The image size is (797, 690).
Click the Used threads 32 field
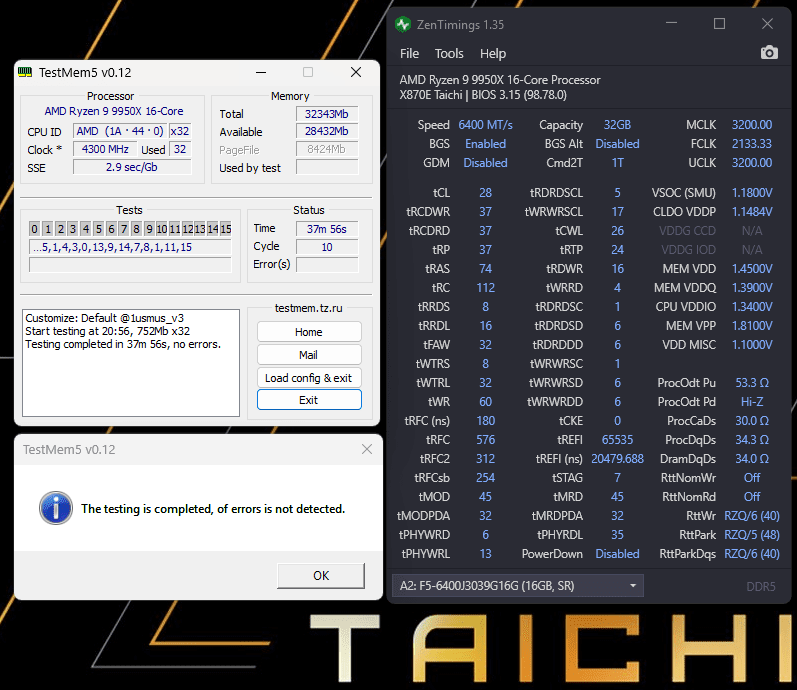coord(180,149)
